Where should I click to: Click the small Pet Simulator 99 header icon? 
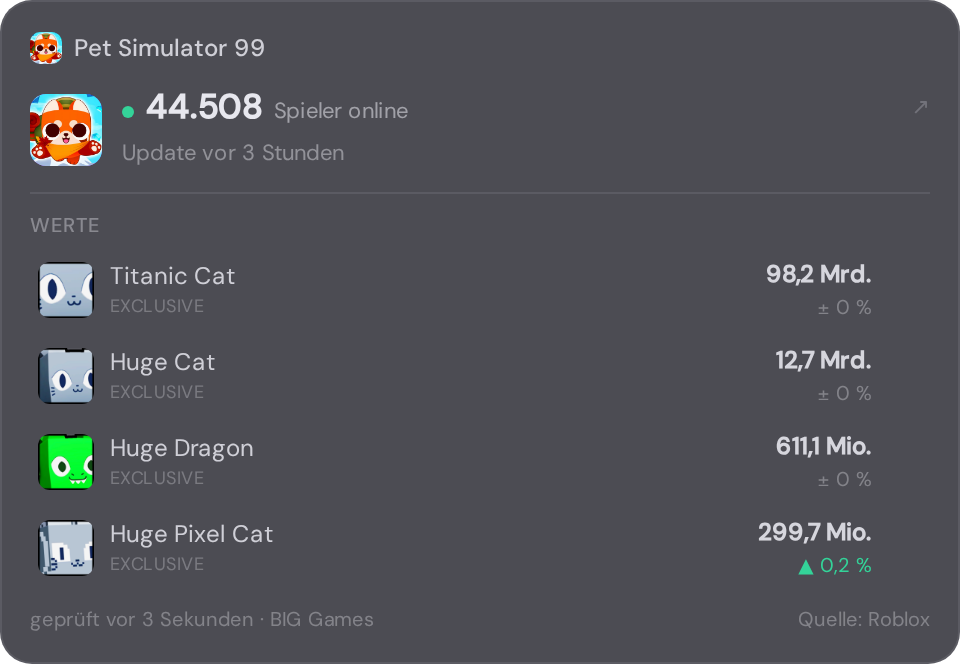click(x=46, y=48)
